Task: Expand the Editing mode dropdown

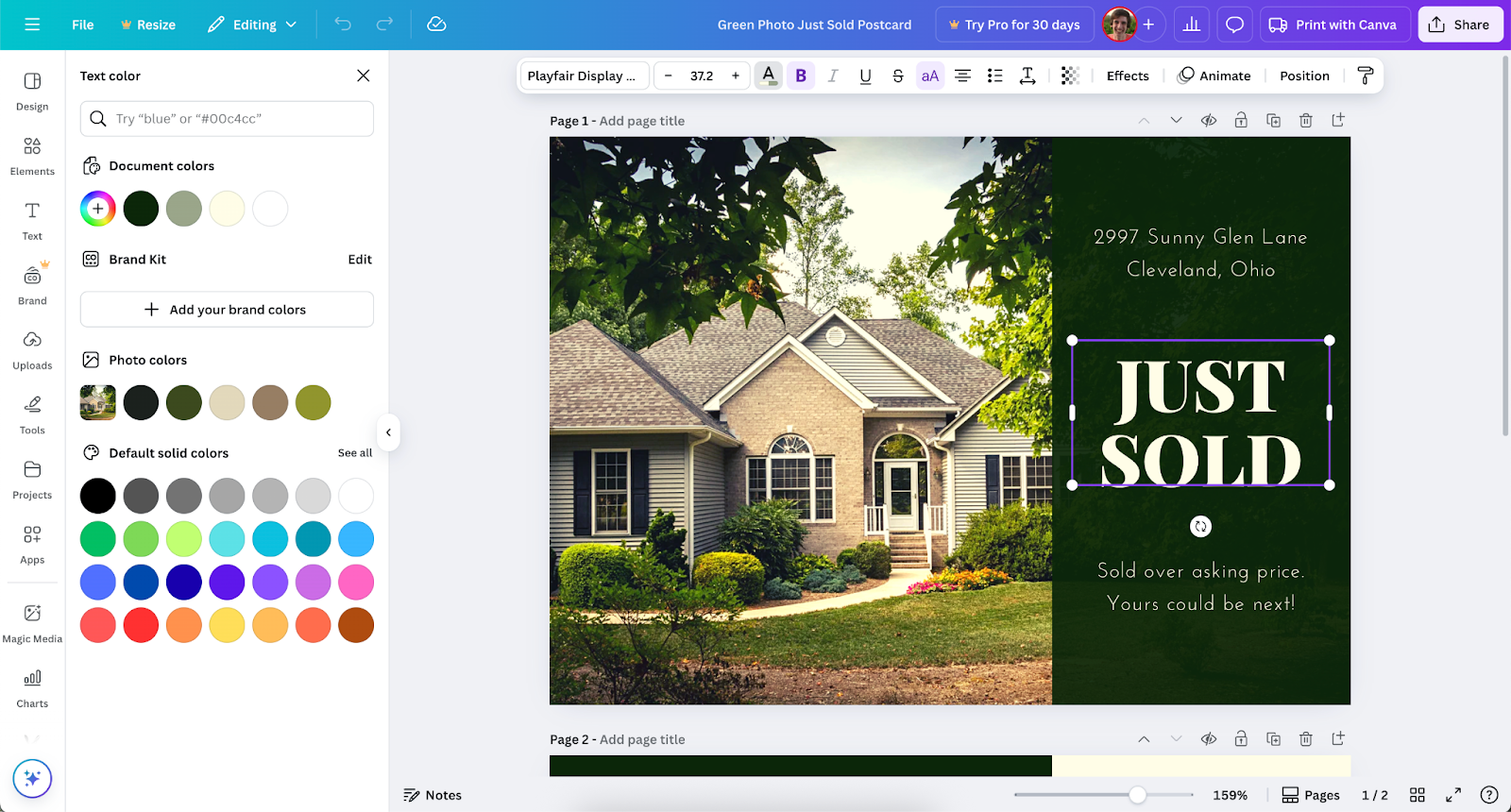Action: coord(252,25)
